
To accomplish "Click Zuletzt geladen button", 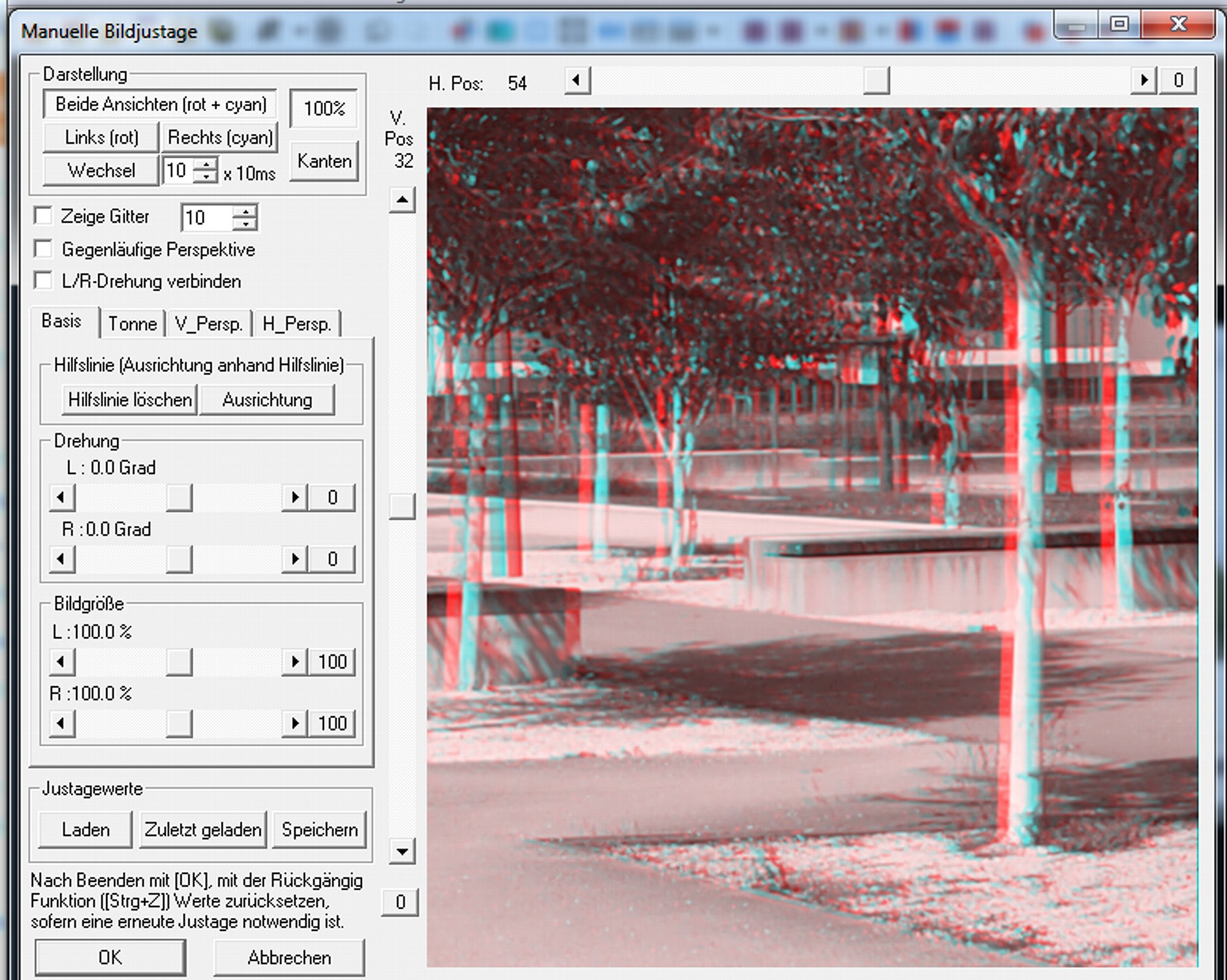I will pos(203,830).
